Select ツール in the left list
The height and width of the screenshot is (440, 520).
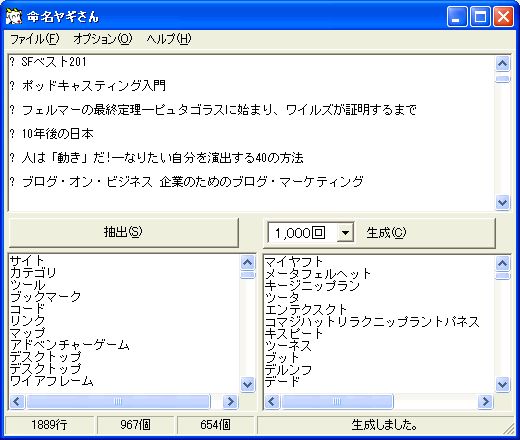(x=27, y=285)
